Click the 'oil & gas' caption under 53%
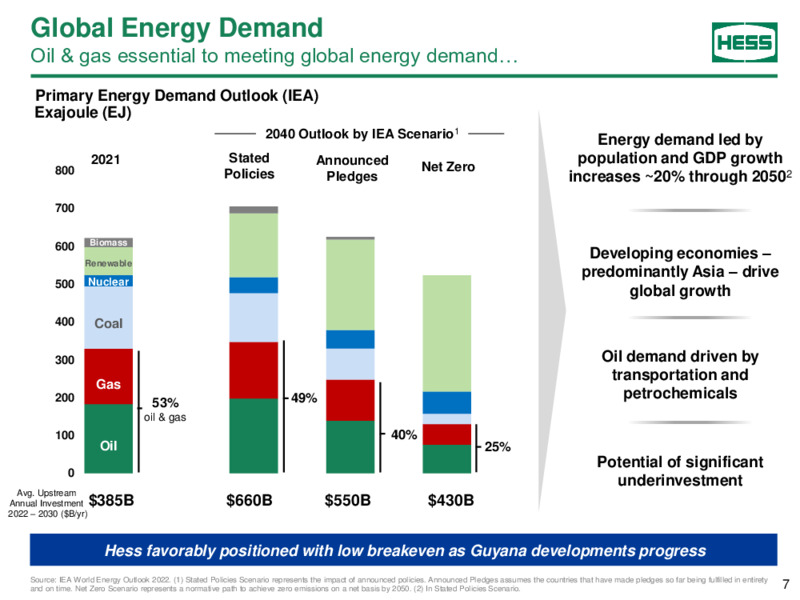 (x=165, y=417)
